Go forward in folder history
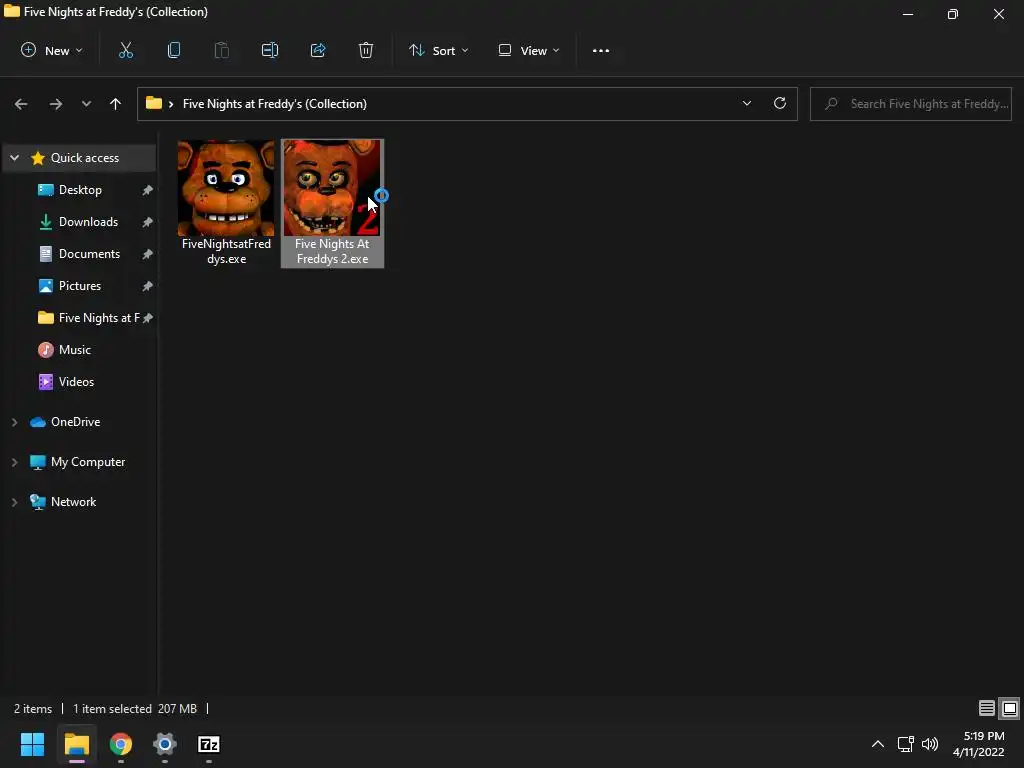 [56, 104]
